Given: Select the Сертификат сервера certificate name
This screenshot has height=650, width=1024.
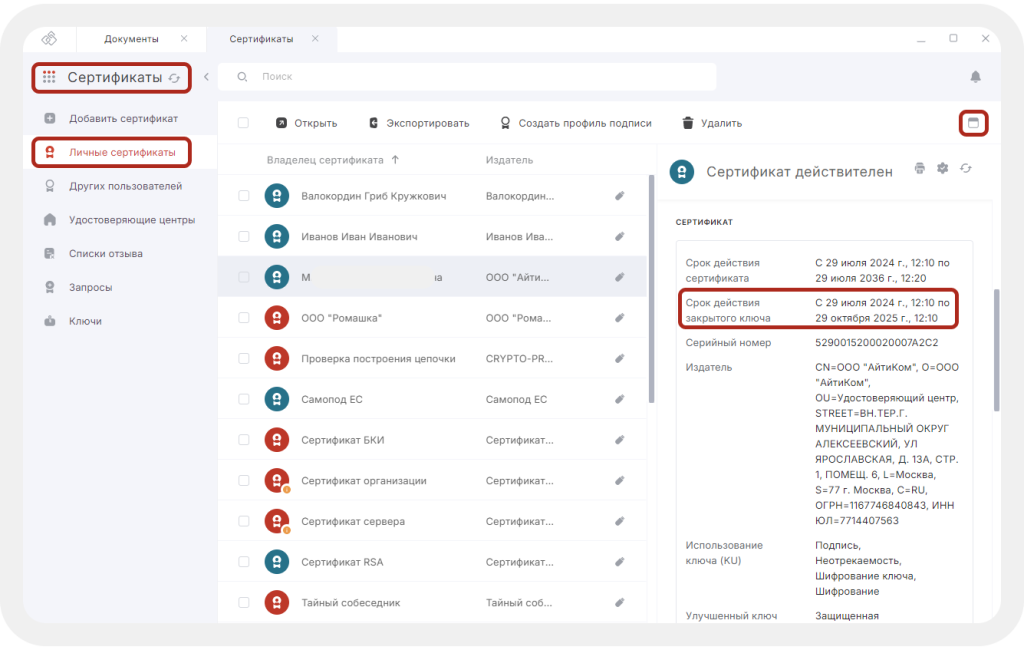Looking at the screenshot, I should coord(353,521).
